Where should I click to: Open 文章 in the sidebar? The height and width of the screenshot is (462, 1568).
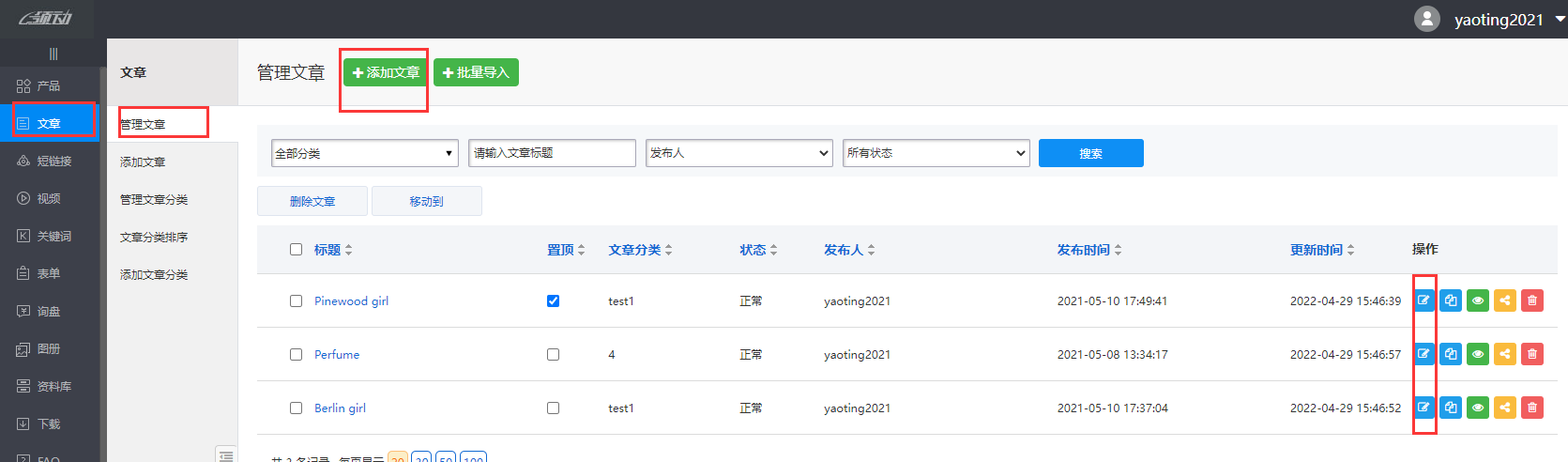tap(48, 123)
